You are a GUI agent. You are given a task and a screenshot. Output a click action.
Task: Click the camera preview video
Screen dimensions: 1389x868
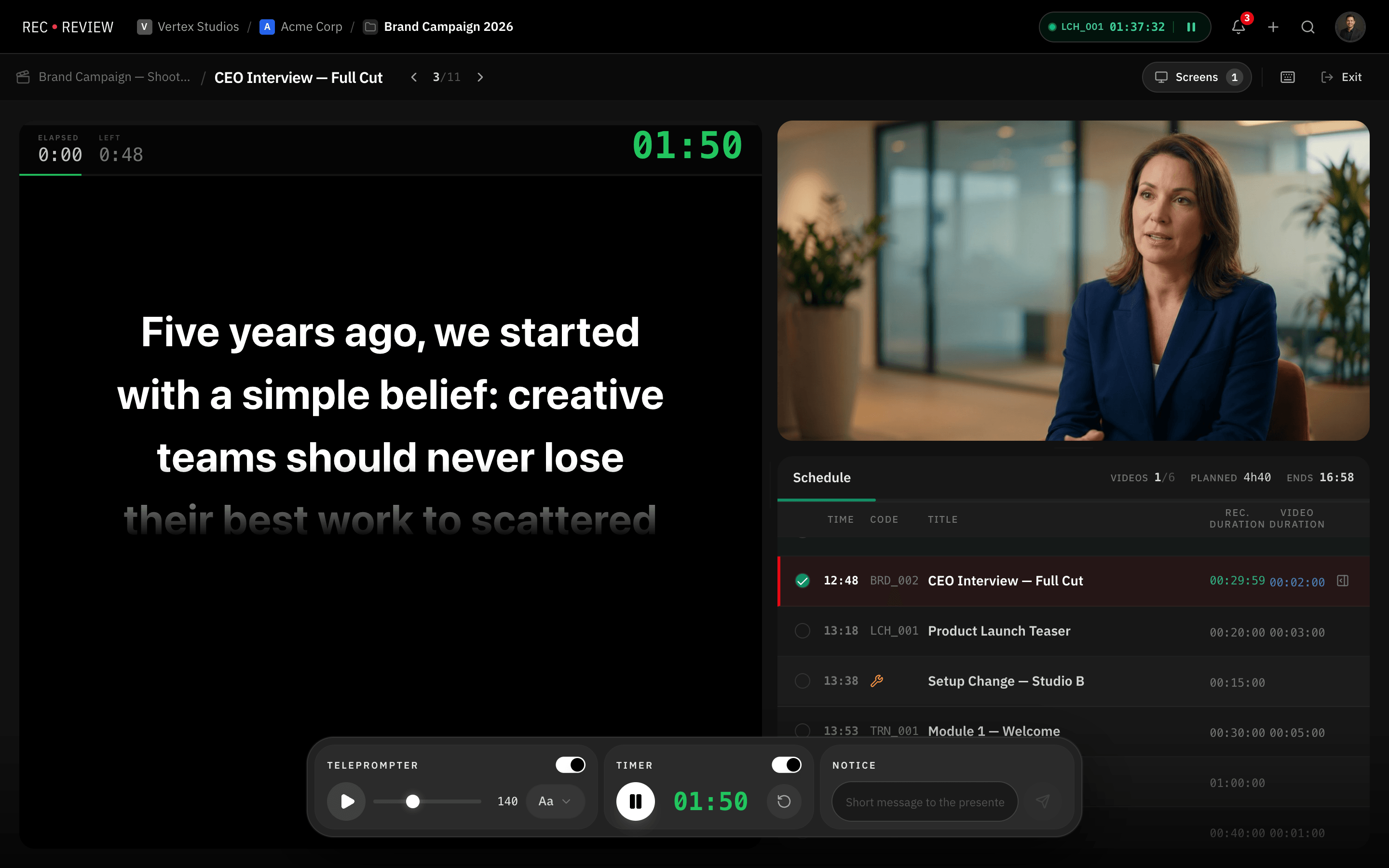[1073, 281]
